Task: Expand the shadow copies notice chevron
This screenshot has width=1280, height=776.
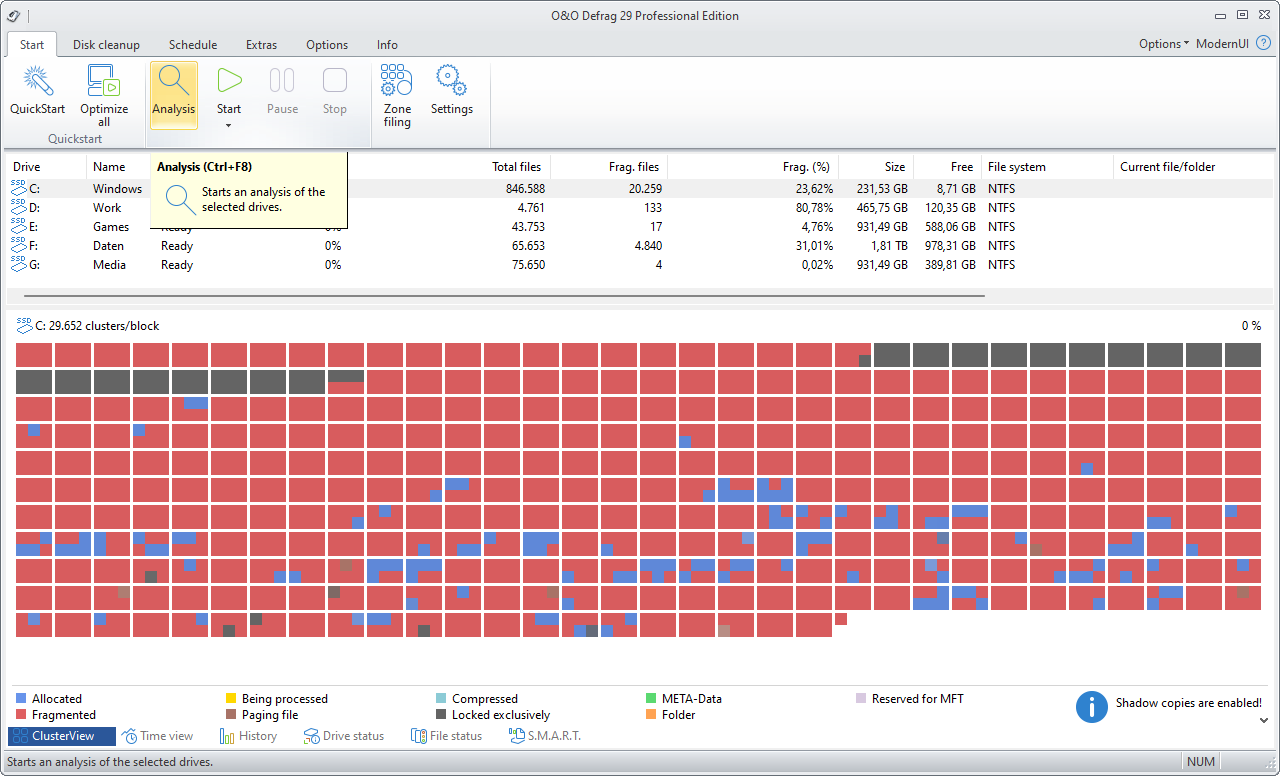Action: pos(1264,720)
